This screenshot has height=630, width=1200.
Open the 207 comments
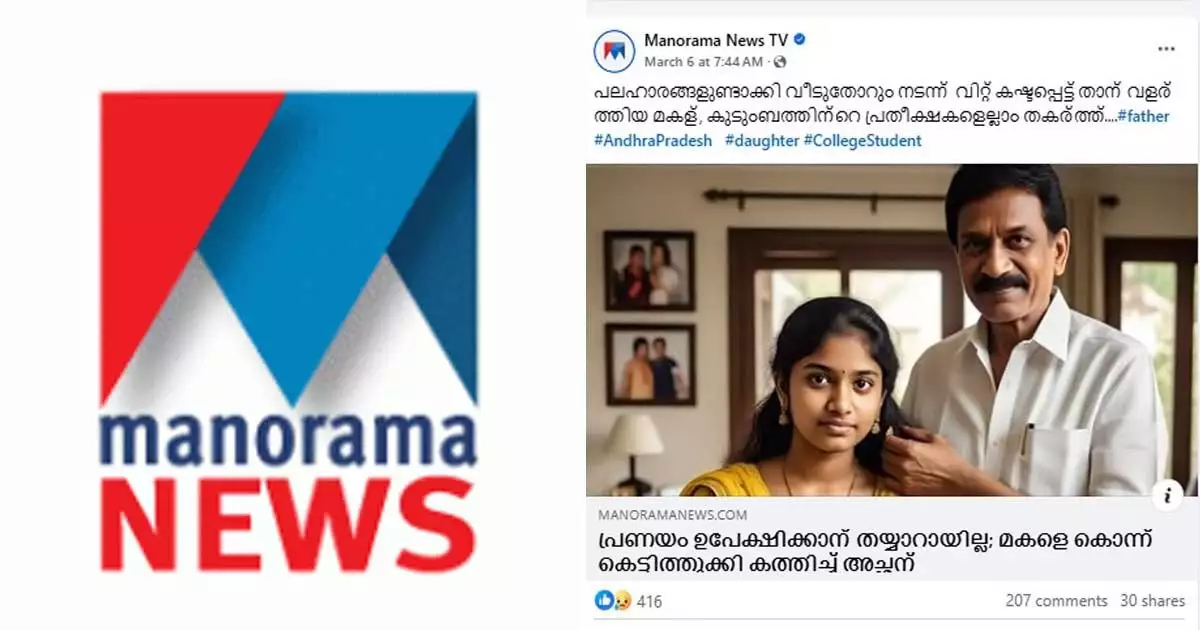pyautogui.click(x=1056, y=601)
